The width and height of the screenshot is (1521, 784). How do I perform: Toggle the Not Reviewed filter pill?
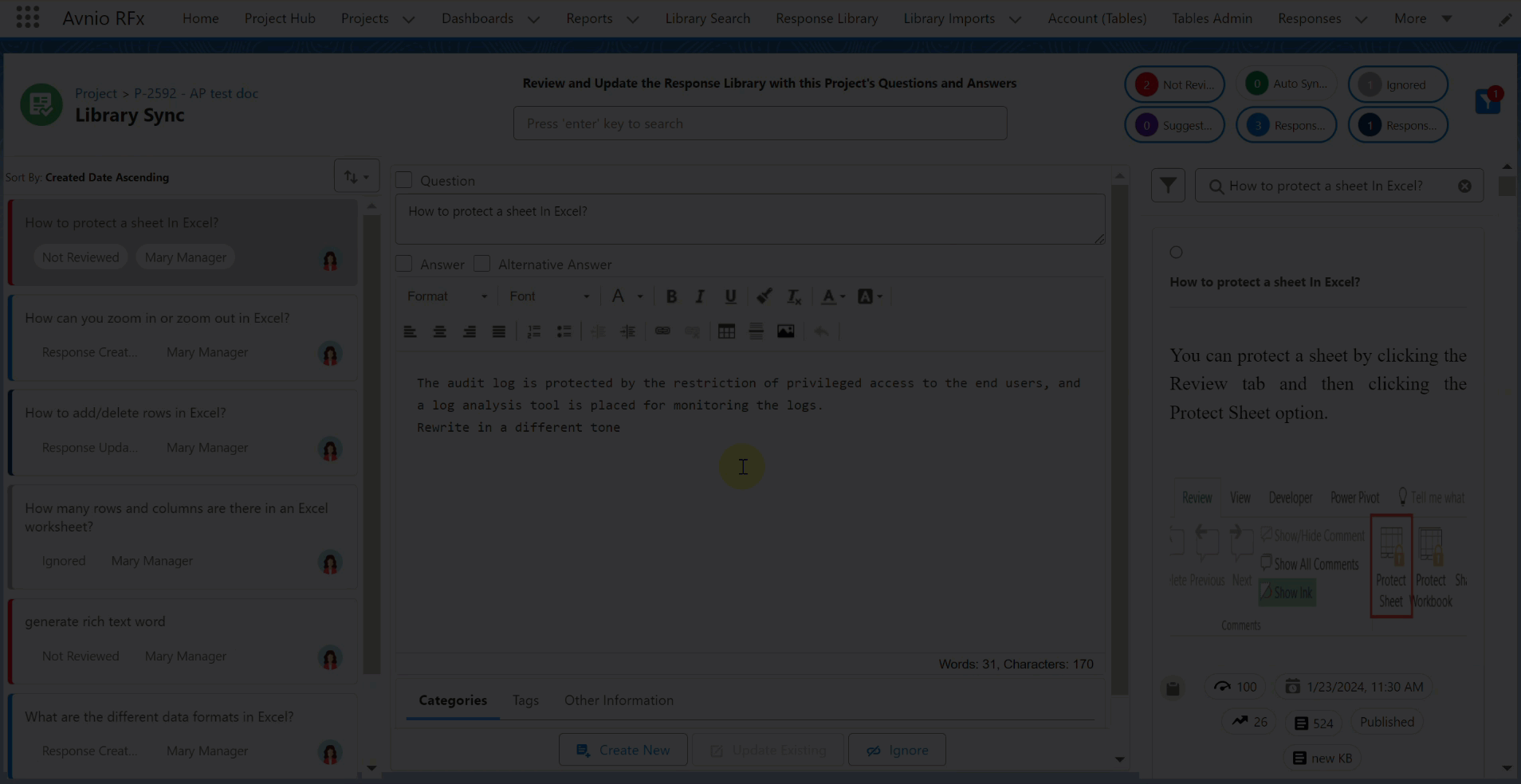[1174, 84]
